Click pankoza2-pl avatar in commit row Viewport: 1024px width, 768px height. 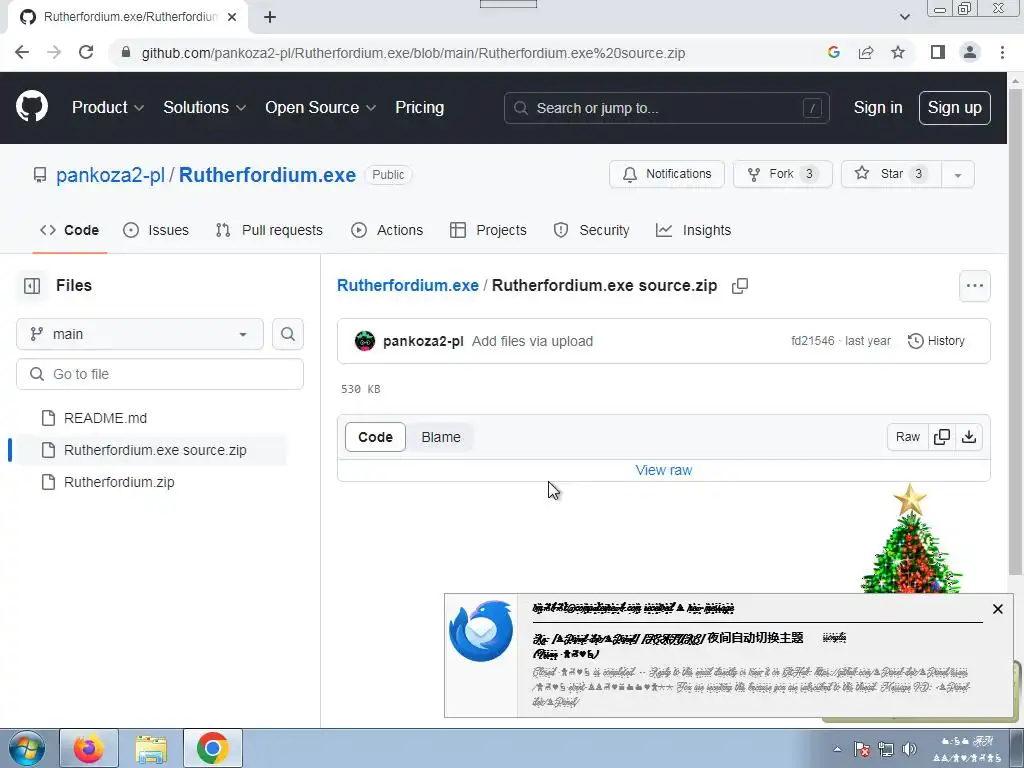click(x=365, y=341)
